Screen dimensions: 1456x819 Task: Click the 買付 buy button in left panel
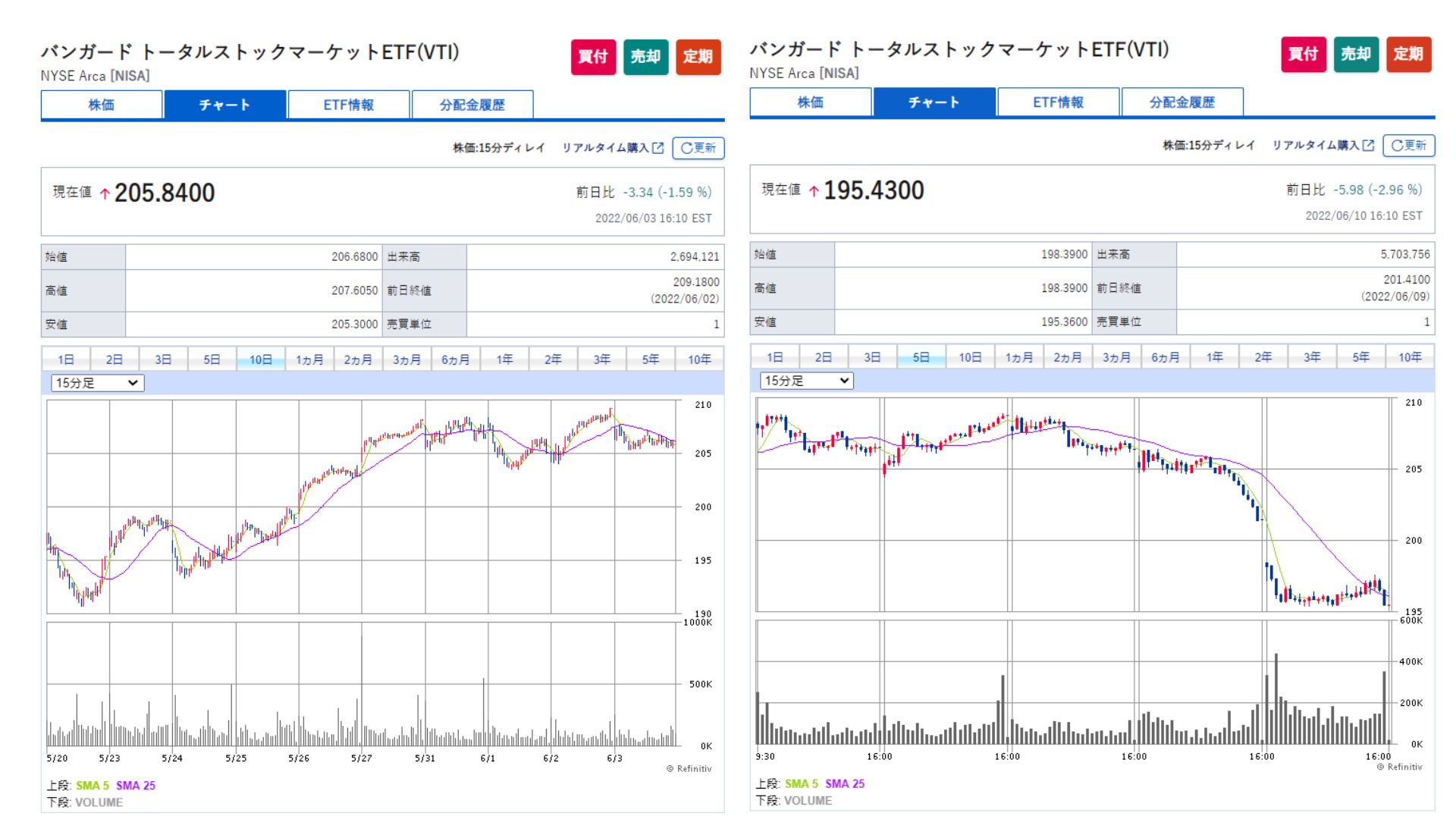coord(593,57)
